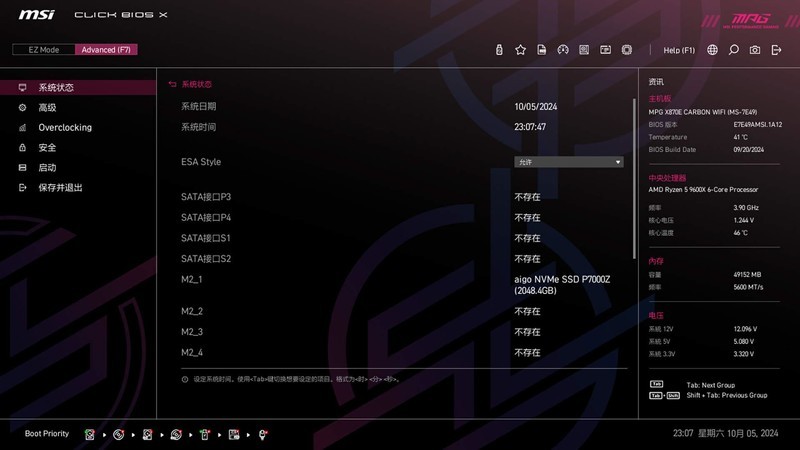Change language via the globe icon
This screenshot has width=800, height=450.
(712, 49)
